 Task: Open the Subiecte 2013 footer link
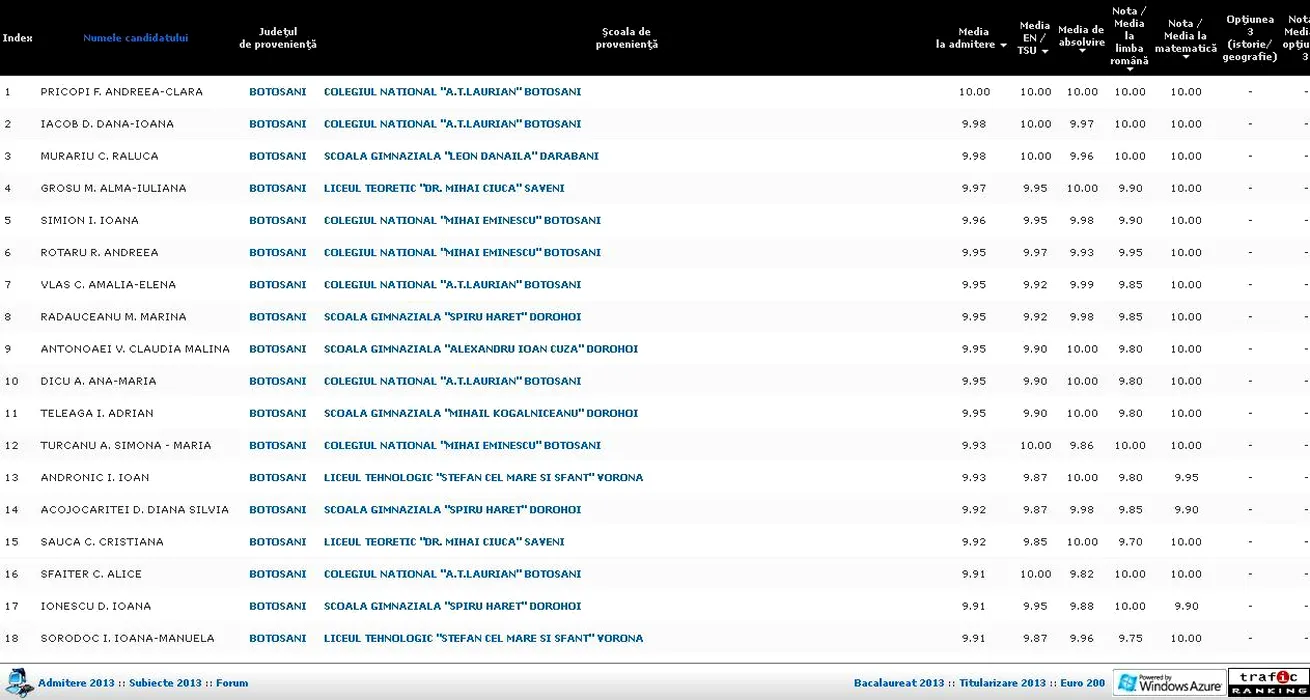[x=165, y=683]
